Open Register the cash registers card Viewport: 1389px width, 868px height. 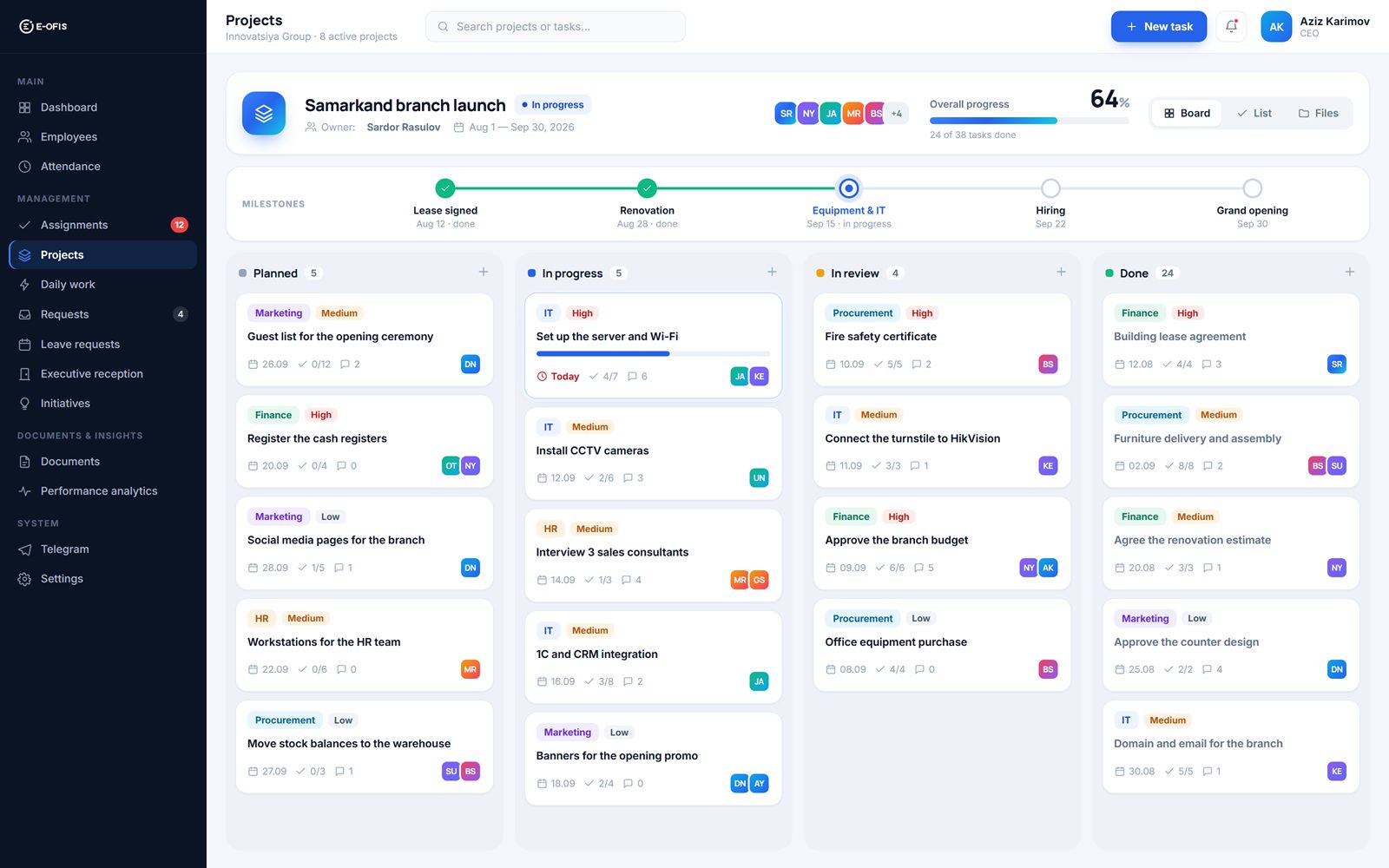[x=365, y=441]
